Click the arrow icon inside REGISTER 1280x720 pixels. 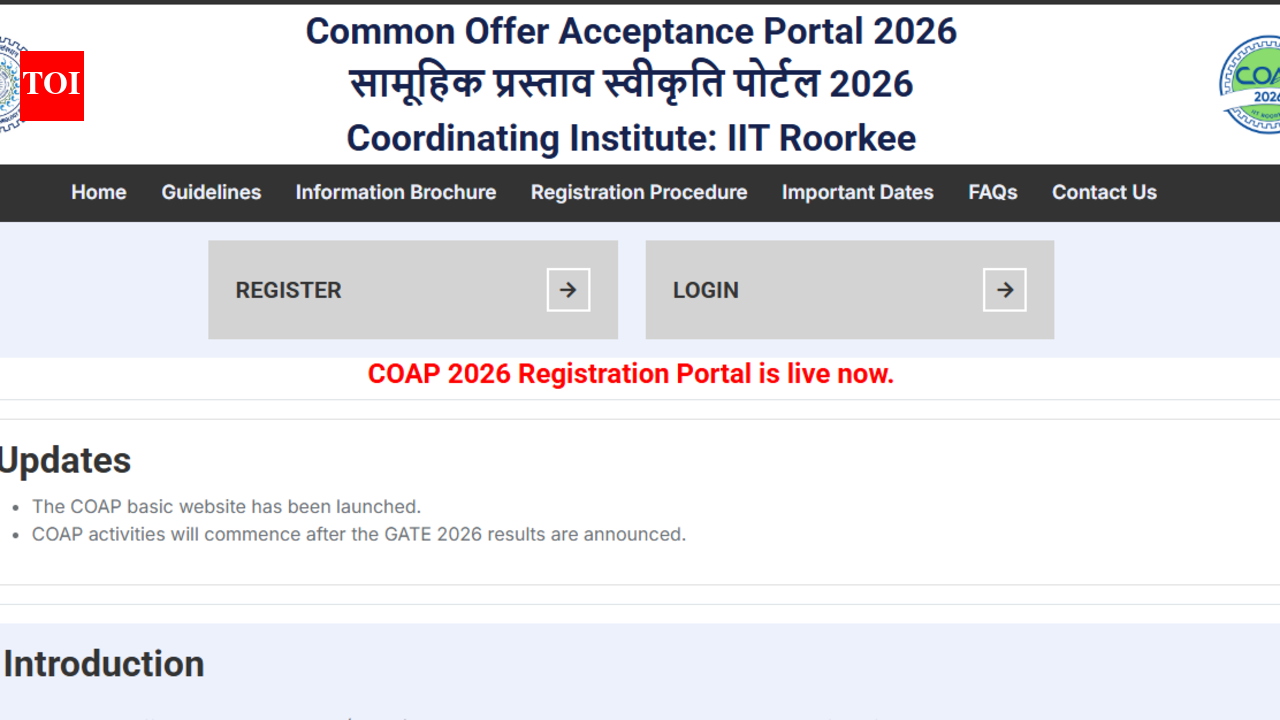[567, 289]
